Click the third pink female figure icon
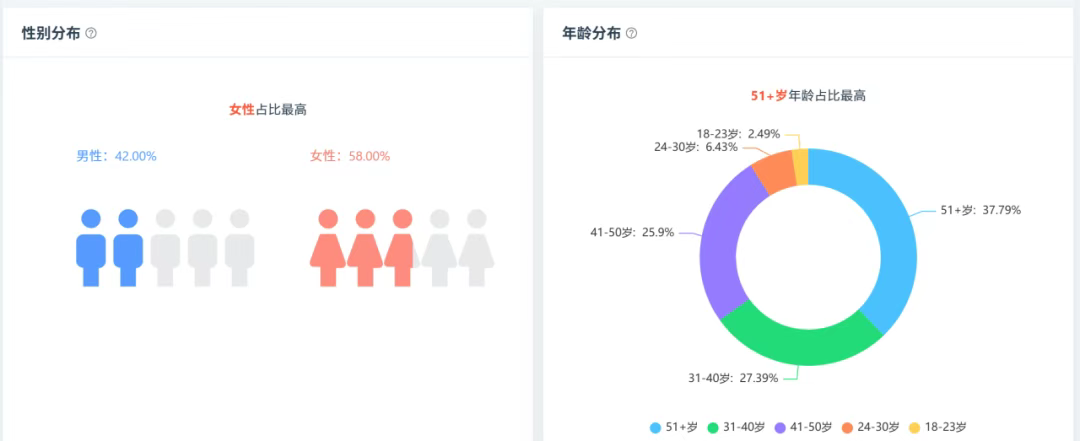The image size is (1080, 441). (x=401, y=246)
